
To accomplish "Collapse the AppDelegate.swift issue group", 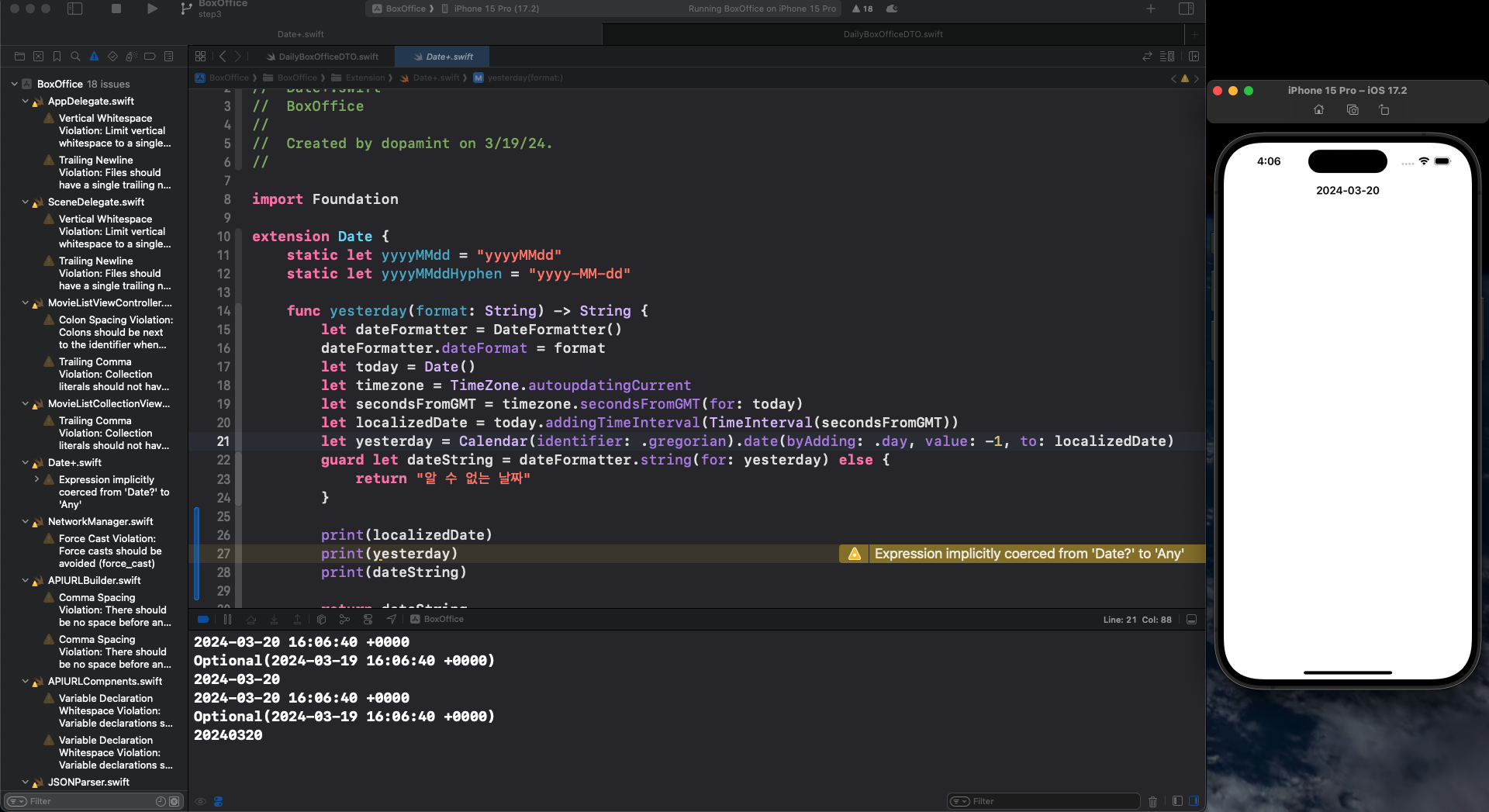I will click(25, 102).
